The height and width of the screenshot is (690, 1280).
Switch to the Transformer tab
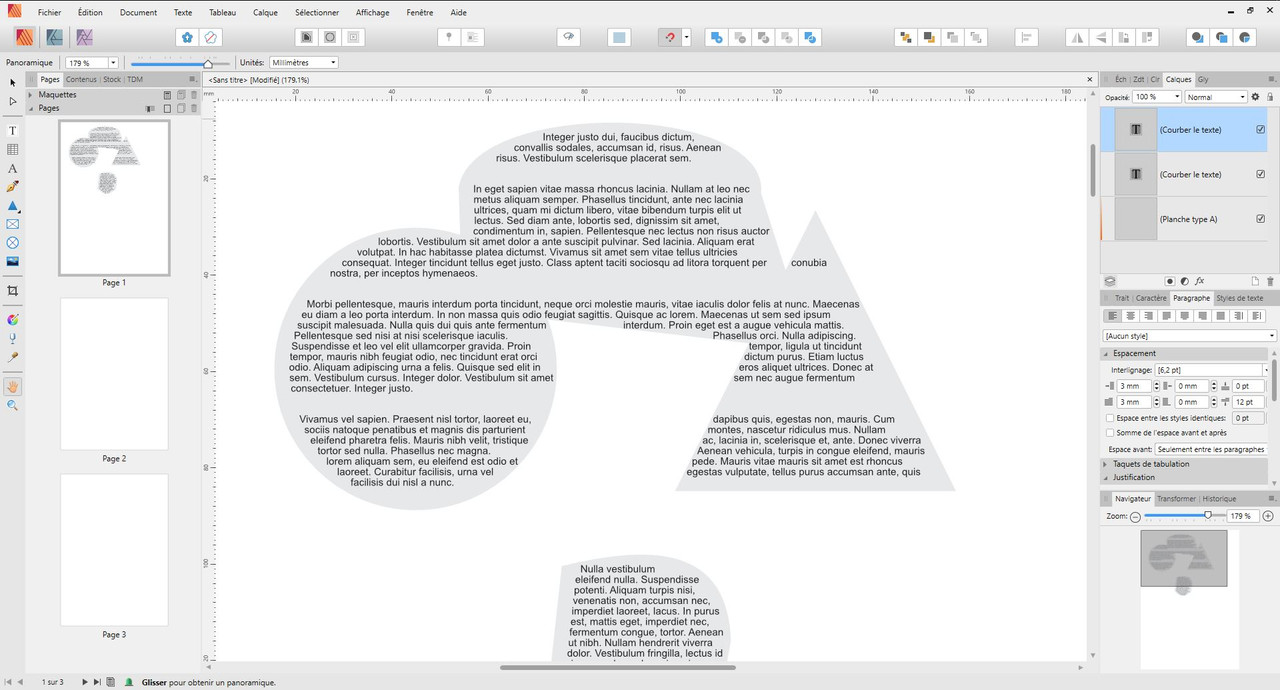(x=1177, y=499)
